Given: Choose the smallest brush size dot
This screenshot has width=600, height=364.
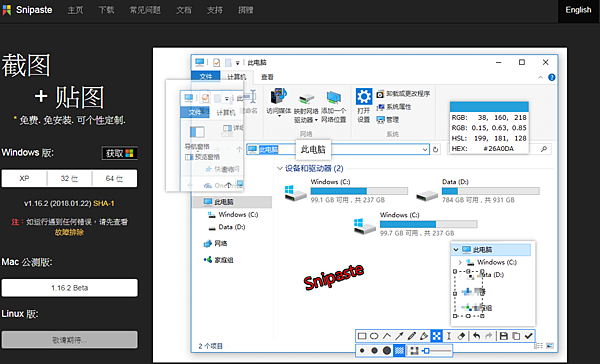Looking at the screenshot, I should [x=362, y=351].
